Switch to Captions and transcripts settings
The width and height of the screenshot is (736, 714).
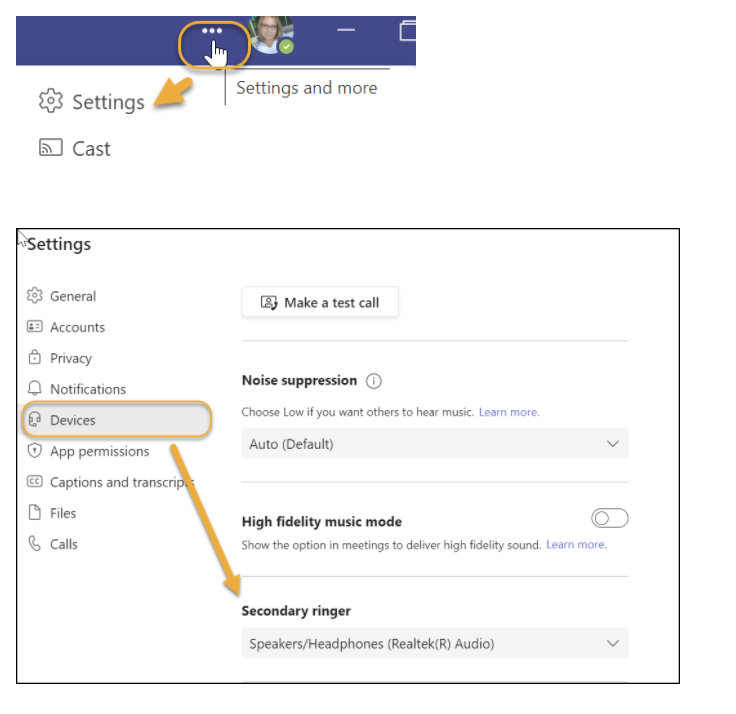point(120,482)
